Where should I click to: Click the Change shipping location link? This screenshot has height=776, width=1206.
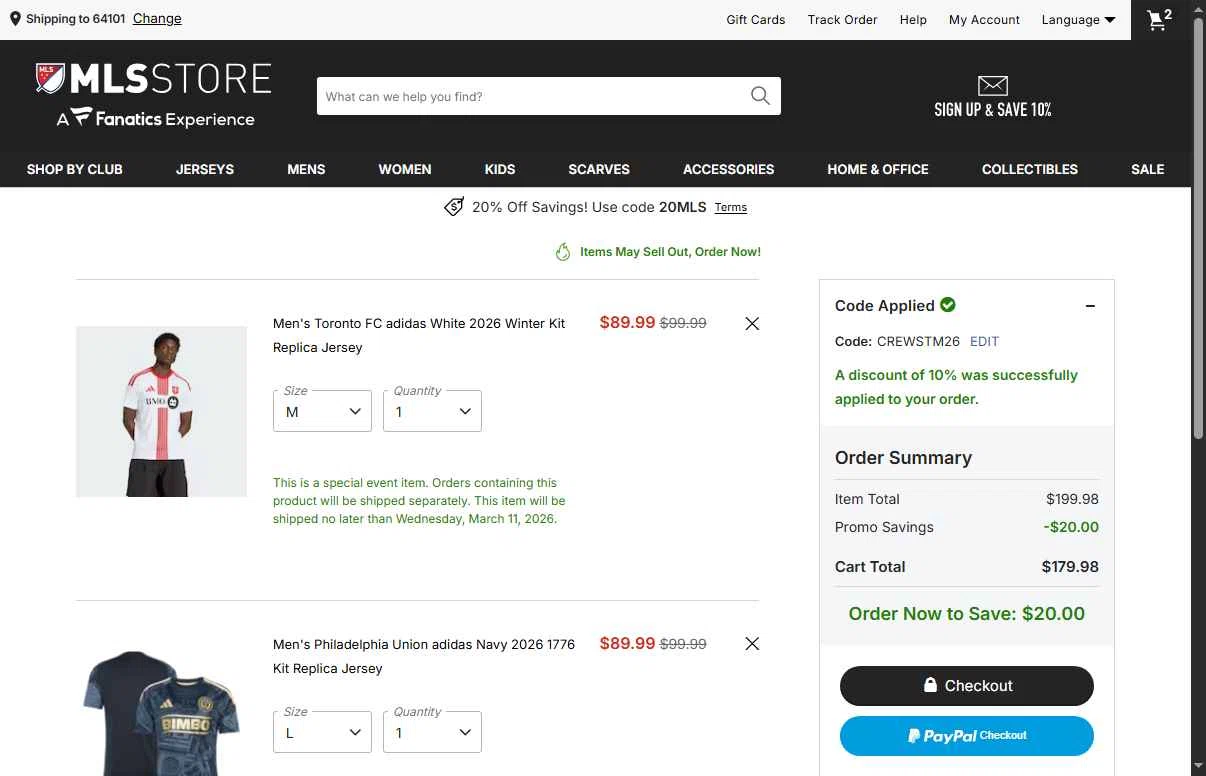tap(157, 18)
